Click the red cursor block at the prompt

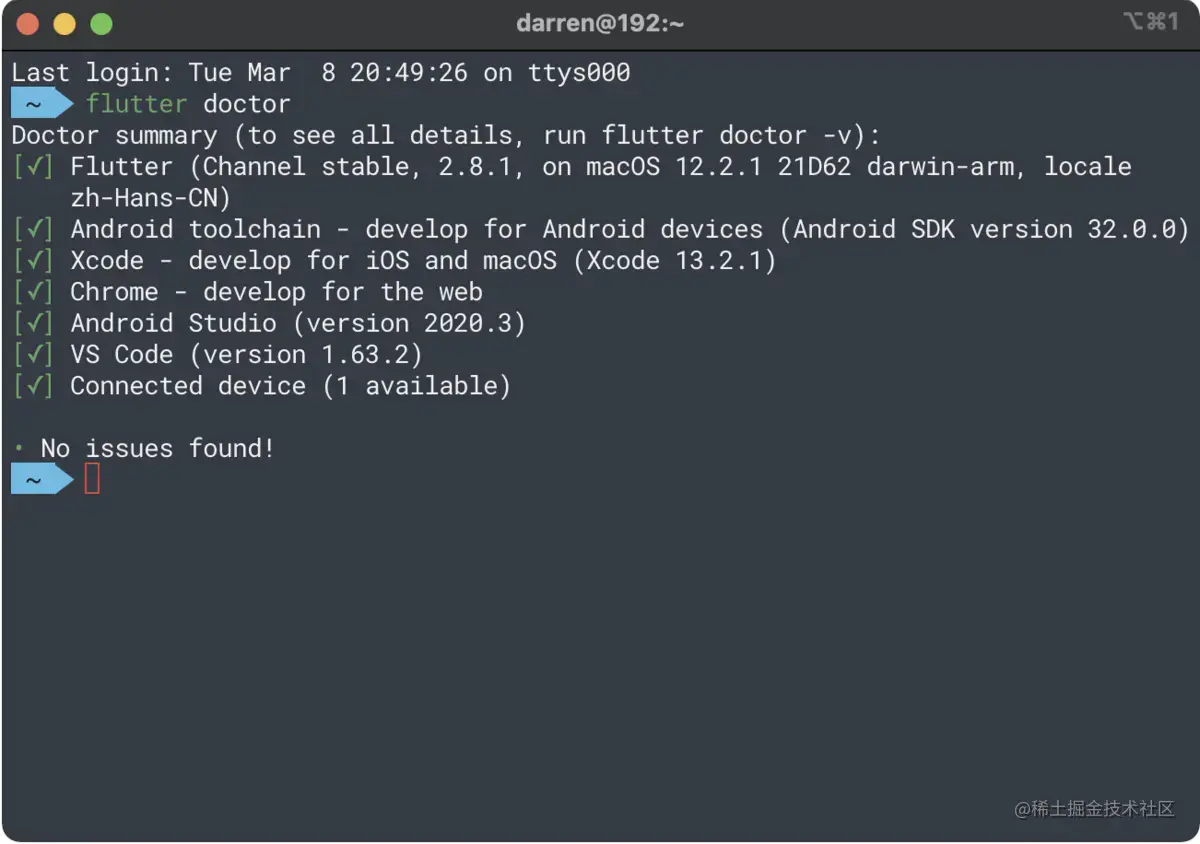pos(92,479)
